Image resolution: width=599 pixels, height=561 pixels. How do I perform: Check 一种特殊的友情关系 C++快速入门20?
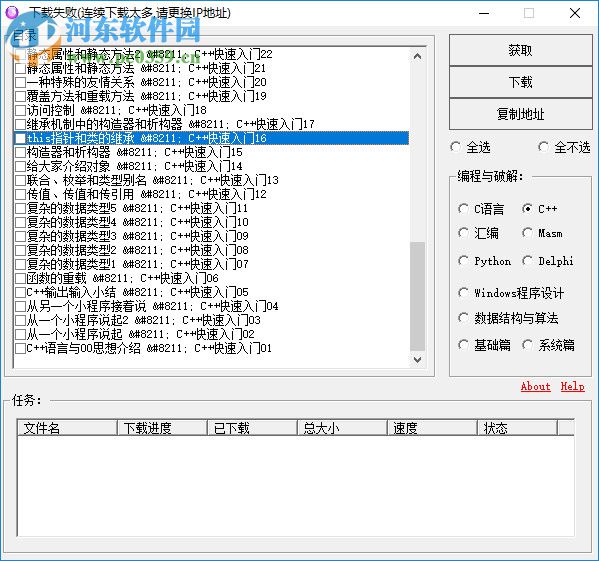(20, 82)
